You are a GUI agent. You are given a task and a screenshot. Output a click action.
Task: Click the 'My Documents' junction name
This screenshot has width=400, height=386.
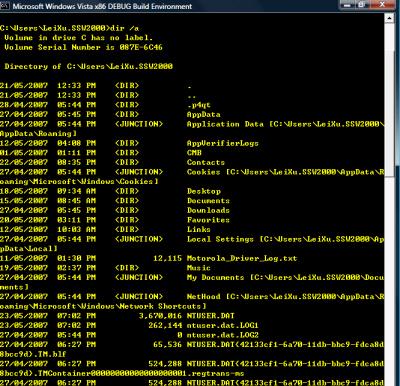[x=216, y=278]
